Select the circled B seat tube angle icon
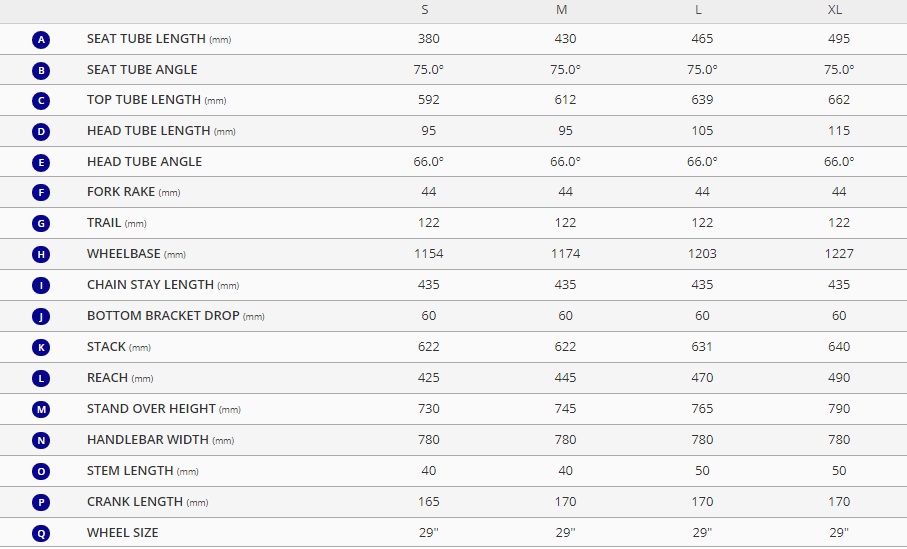The height and width of the screenshot is (549, 907). (41, 71)
